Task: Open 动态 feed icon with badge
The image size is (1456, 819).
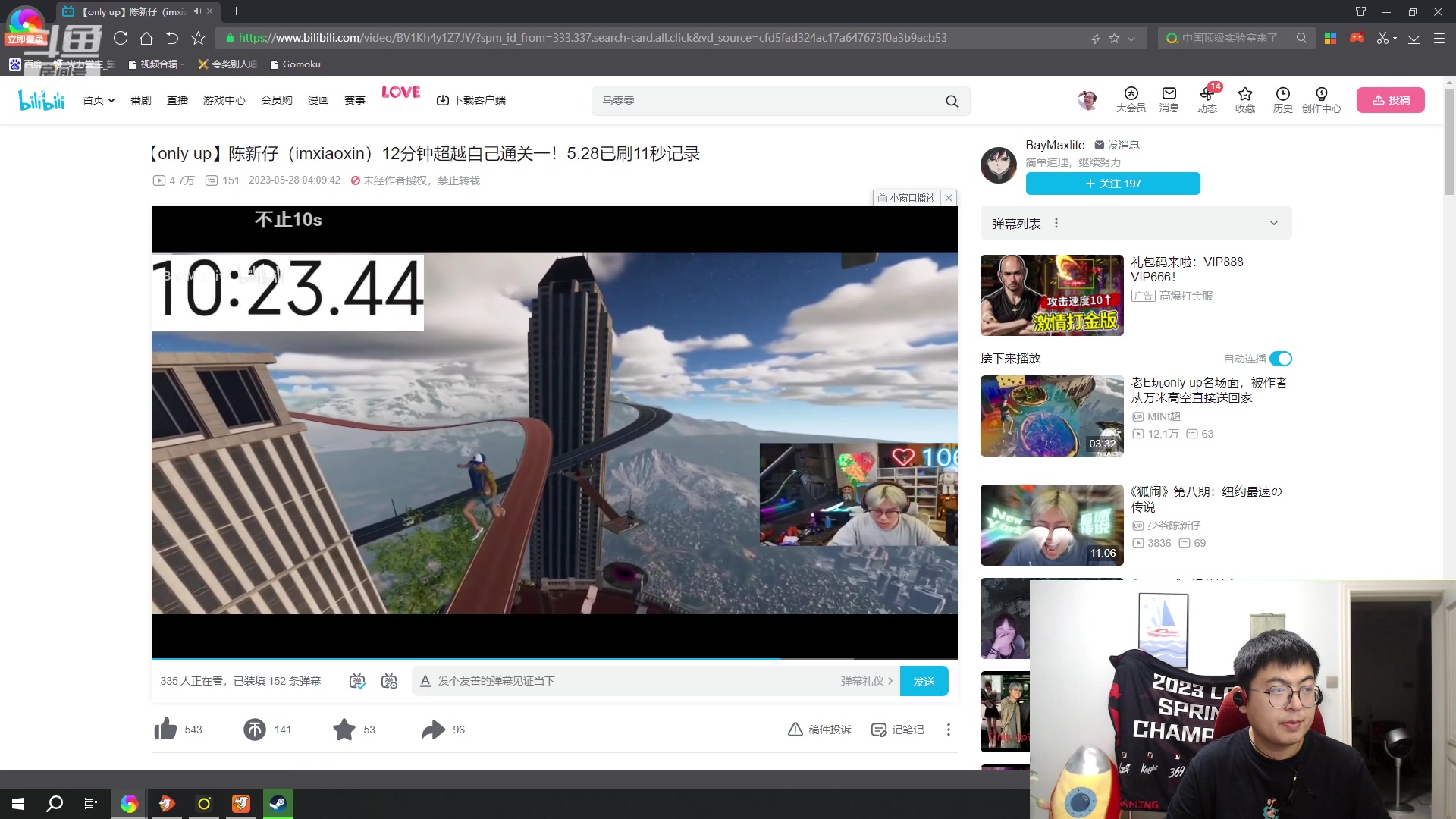Action: pos(1207,100)
